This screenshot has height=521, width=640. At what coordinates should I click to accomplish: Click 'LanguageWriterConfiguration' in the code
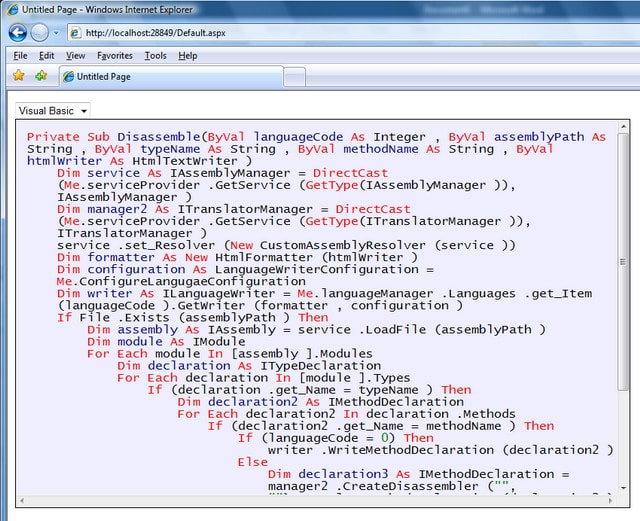pyautogui.click(x=317, y=269)
